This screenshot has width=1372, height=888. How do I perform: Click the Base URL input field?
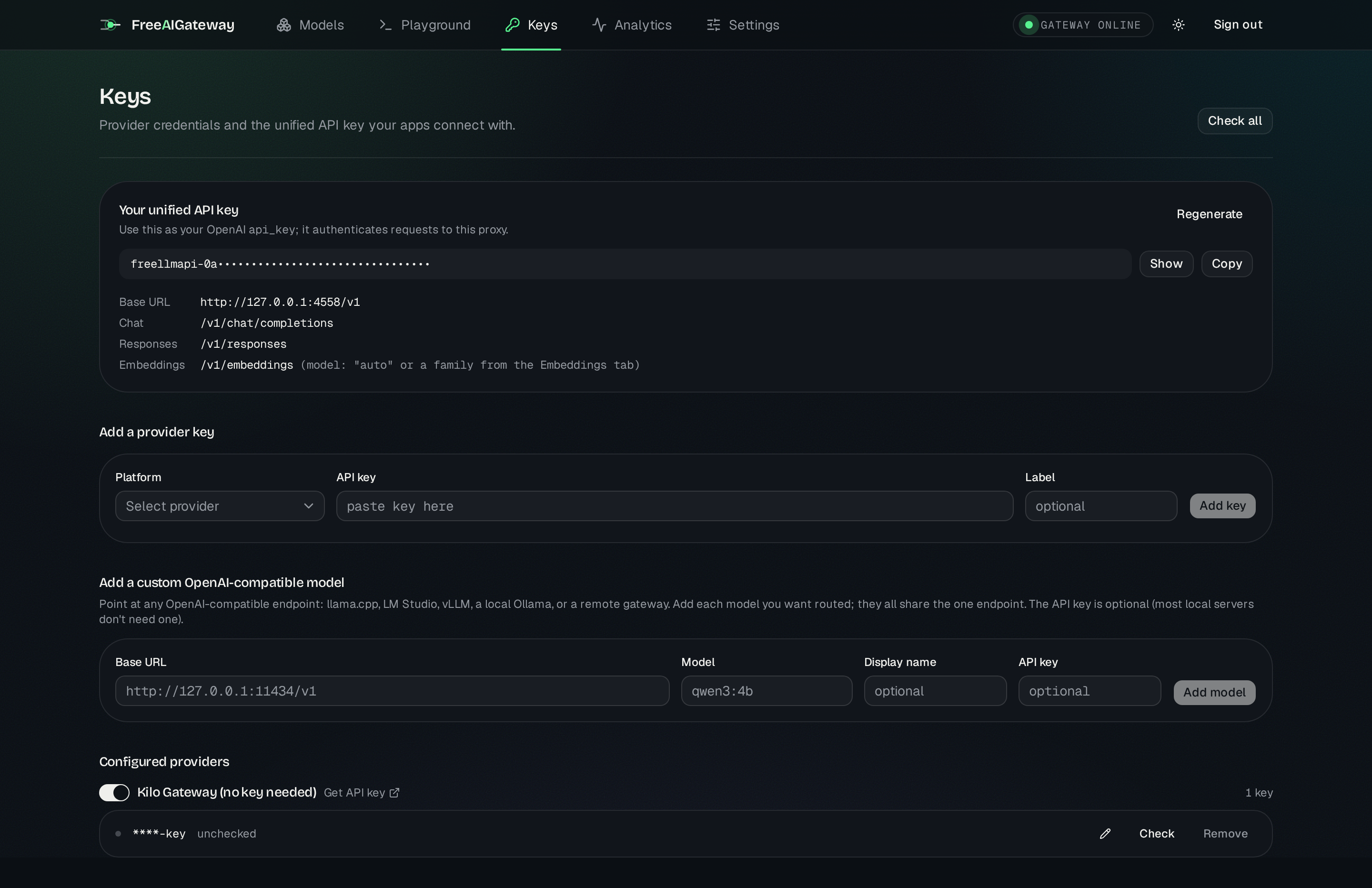[x=392, y=691]
